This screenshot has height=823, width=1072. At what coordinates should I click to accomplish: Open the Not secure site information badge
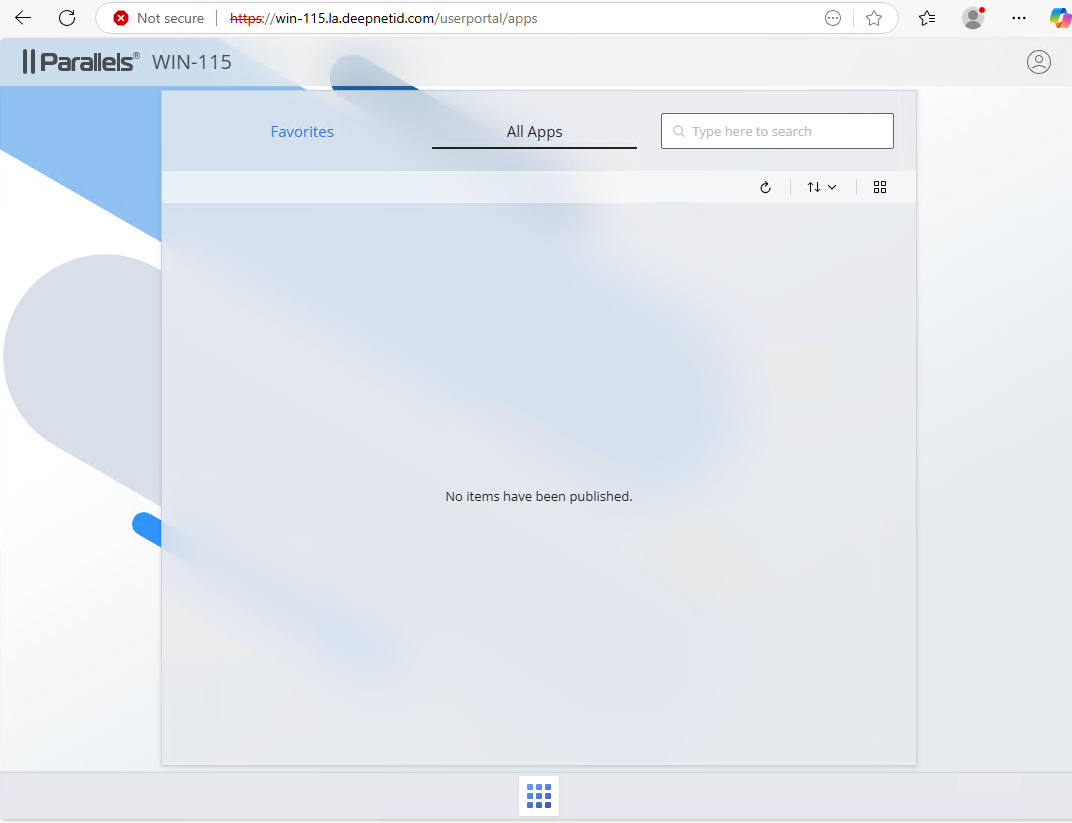(159, 18)
